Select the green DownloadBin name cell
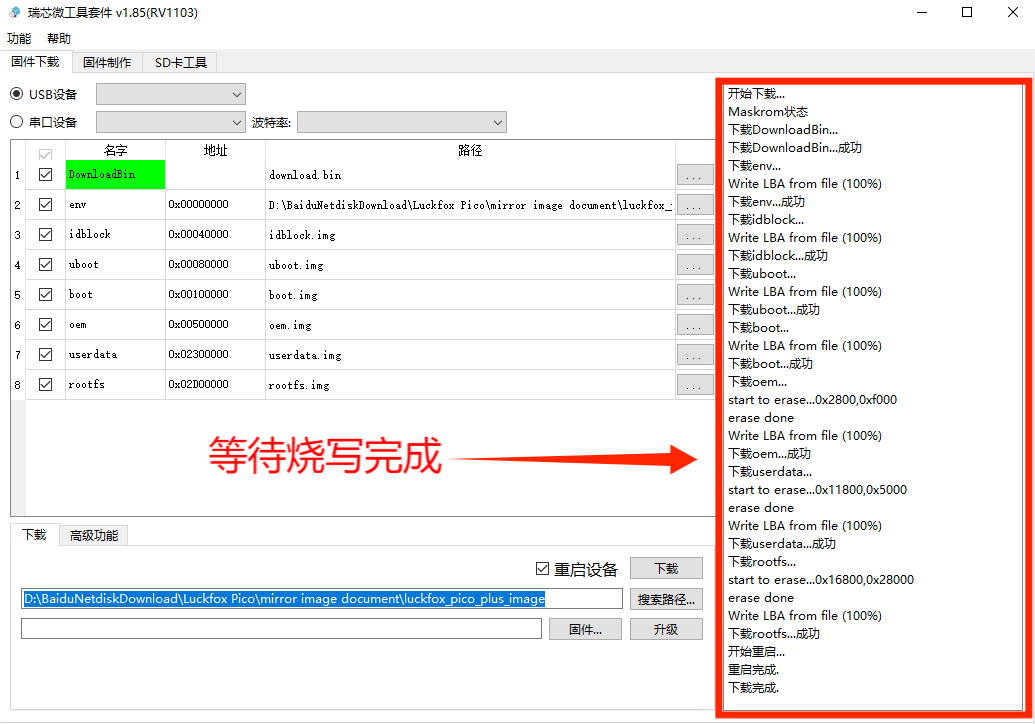1035x724 pixels. tap(116, 174)
